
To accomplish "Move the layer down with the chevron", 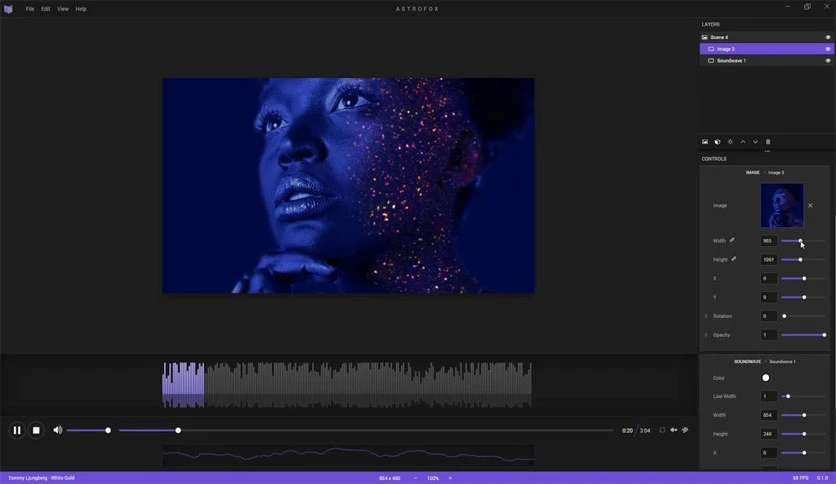I will point(755,142).
